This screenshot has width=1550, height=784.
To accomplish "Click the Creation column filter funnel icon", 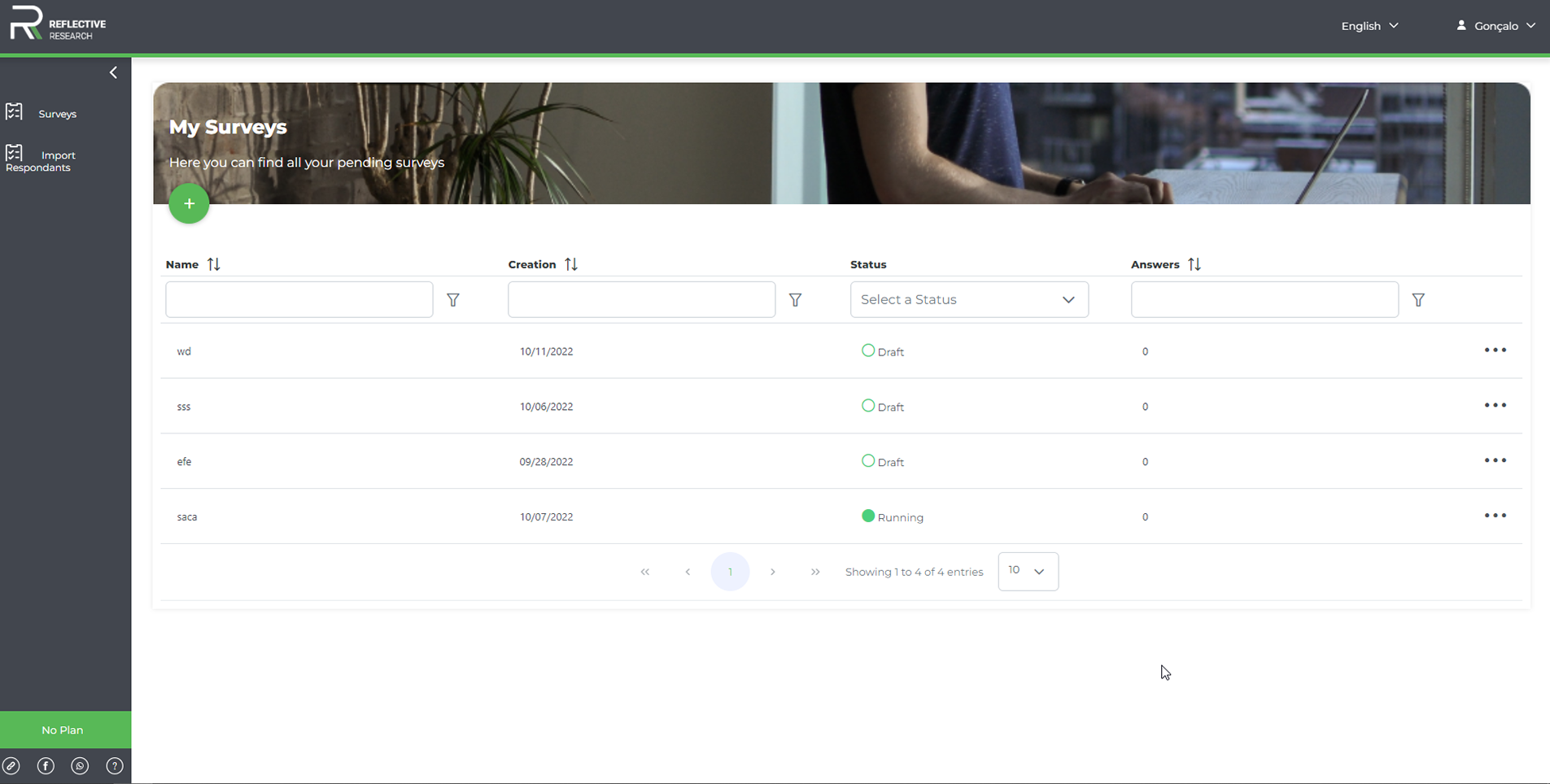I will point(795,300).
